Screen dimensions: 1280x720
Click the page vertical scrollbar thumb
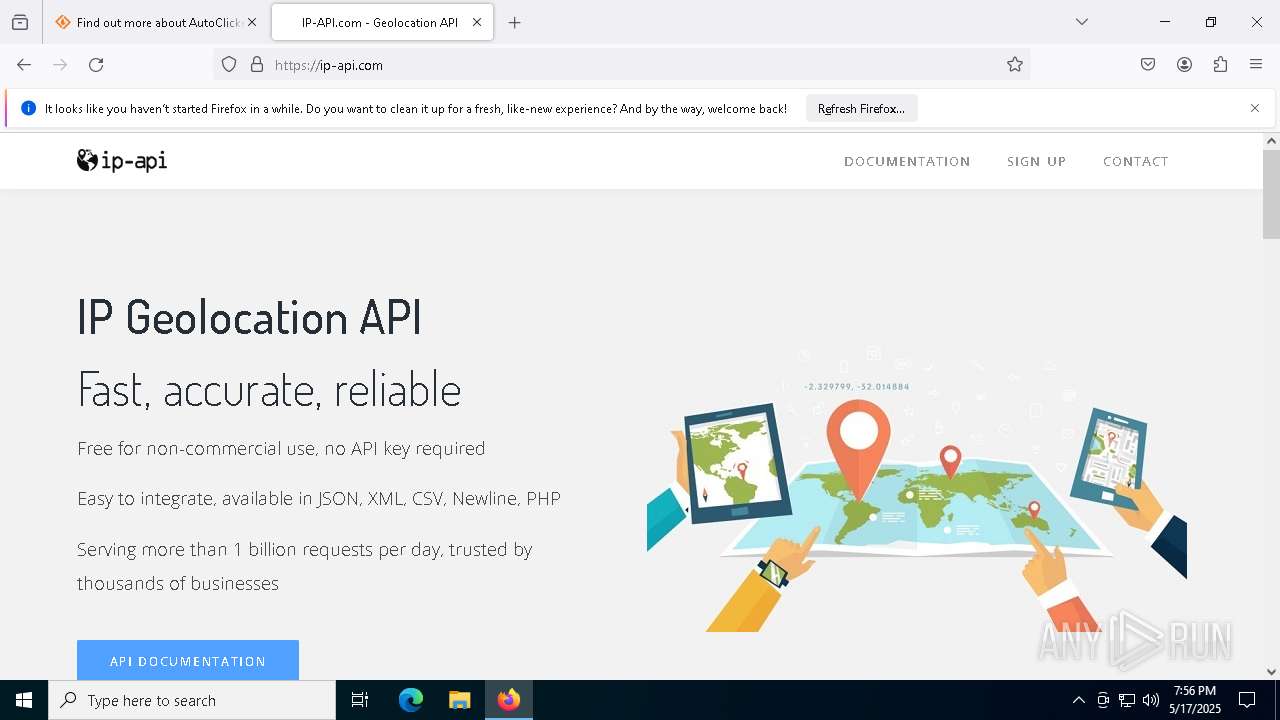click(1271, 194)
